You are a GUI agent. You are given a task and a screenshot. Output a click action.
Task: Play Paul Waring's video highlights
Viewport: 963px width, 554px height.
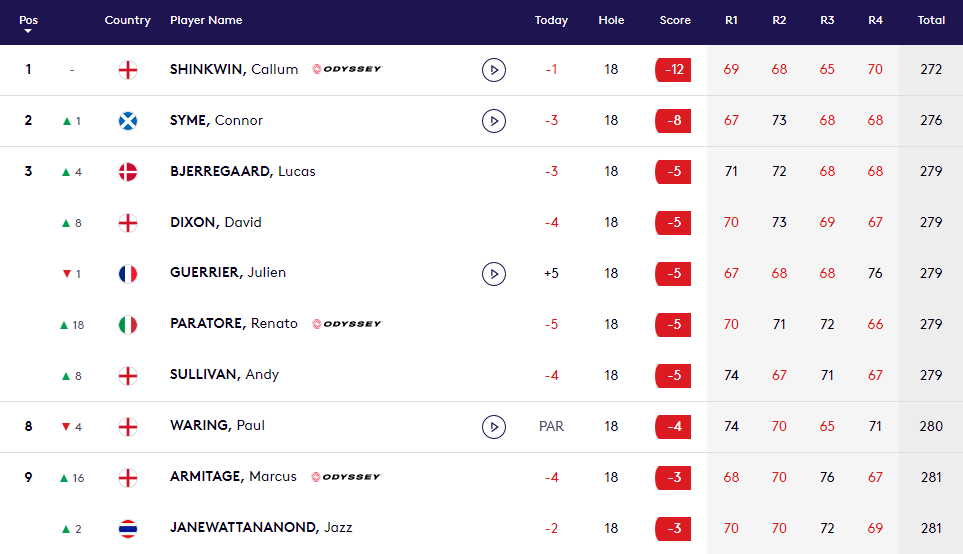[493, 426]
